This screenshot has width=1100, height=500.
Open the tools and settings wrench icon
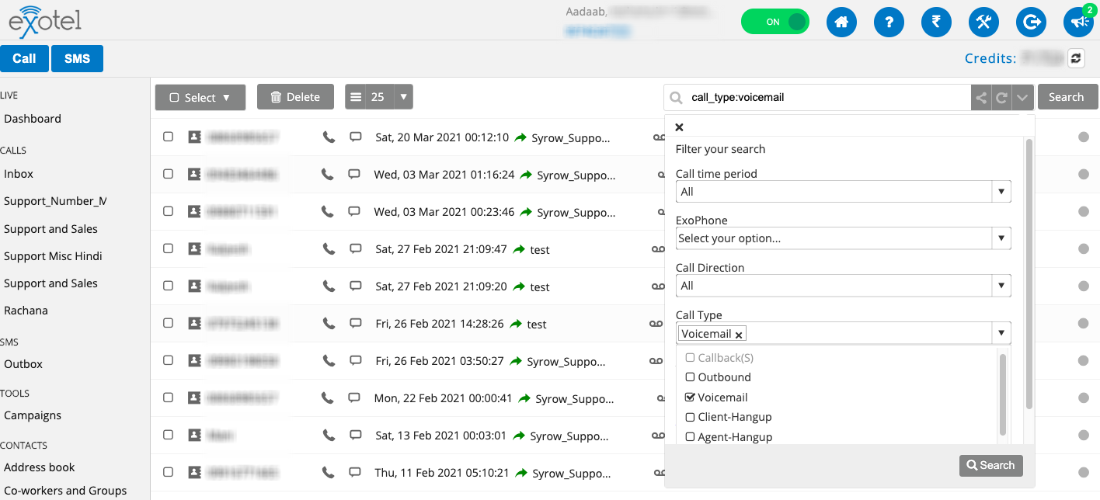click(x=984, y=22)
